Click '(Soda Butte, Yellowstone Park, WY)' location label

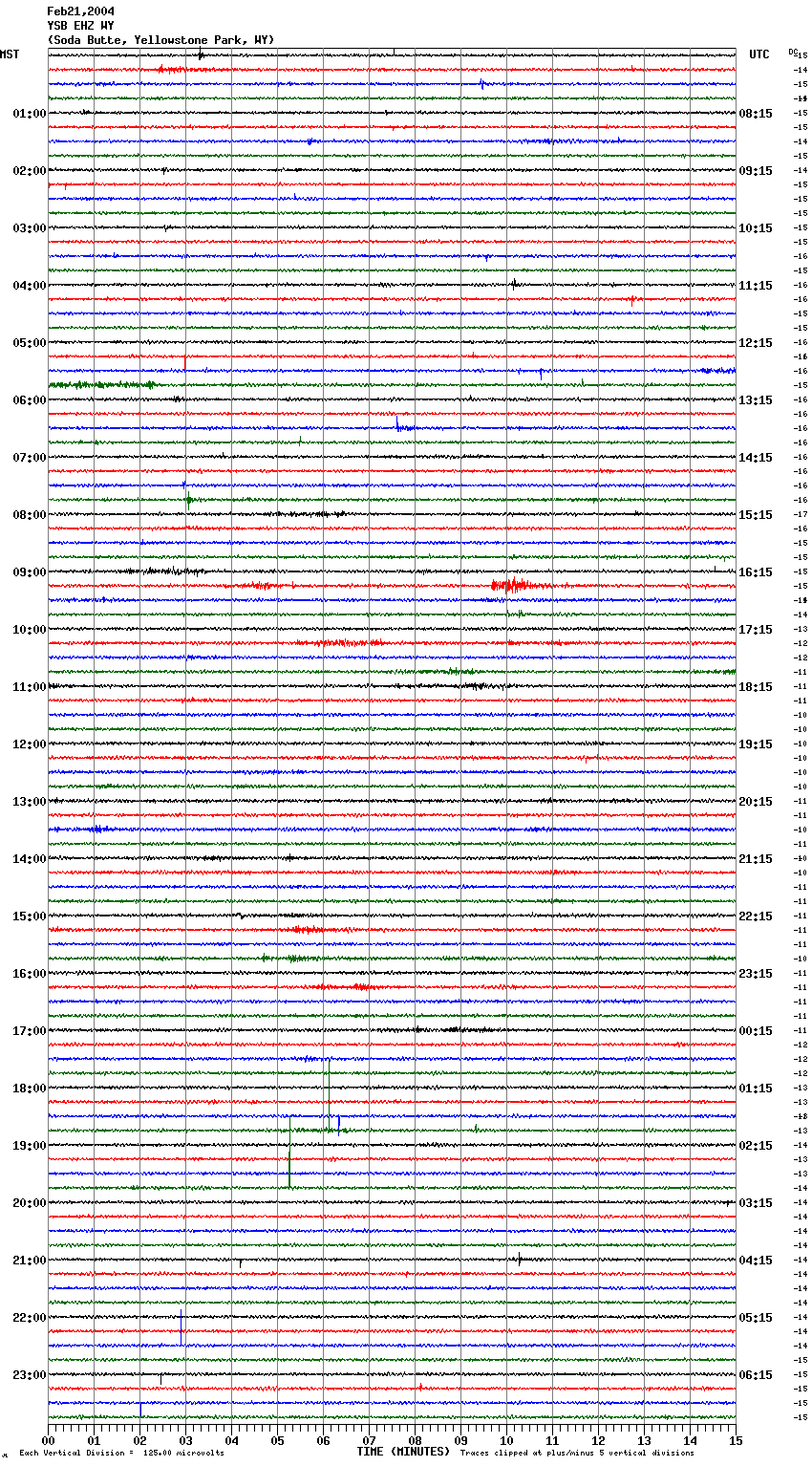[160, 40]
